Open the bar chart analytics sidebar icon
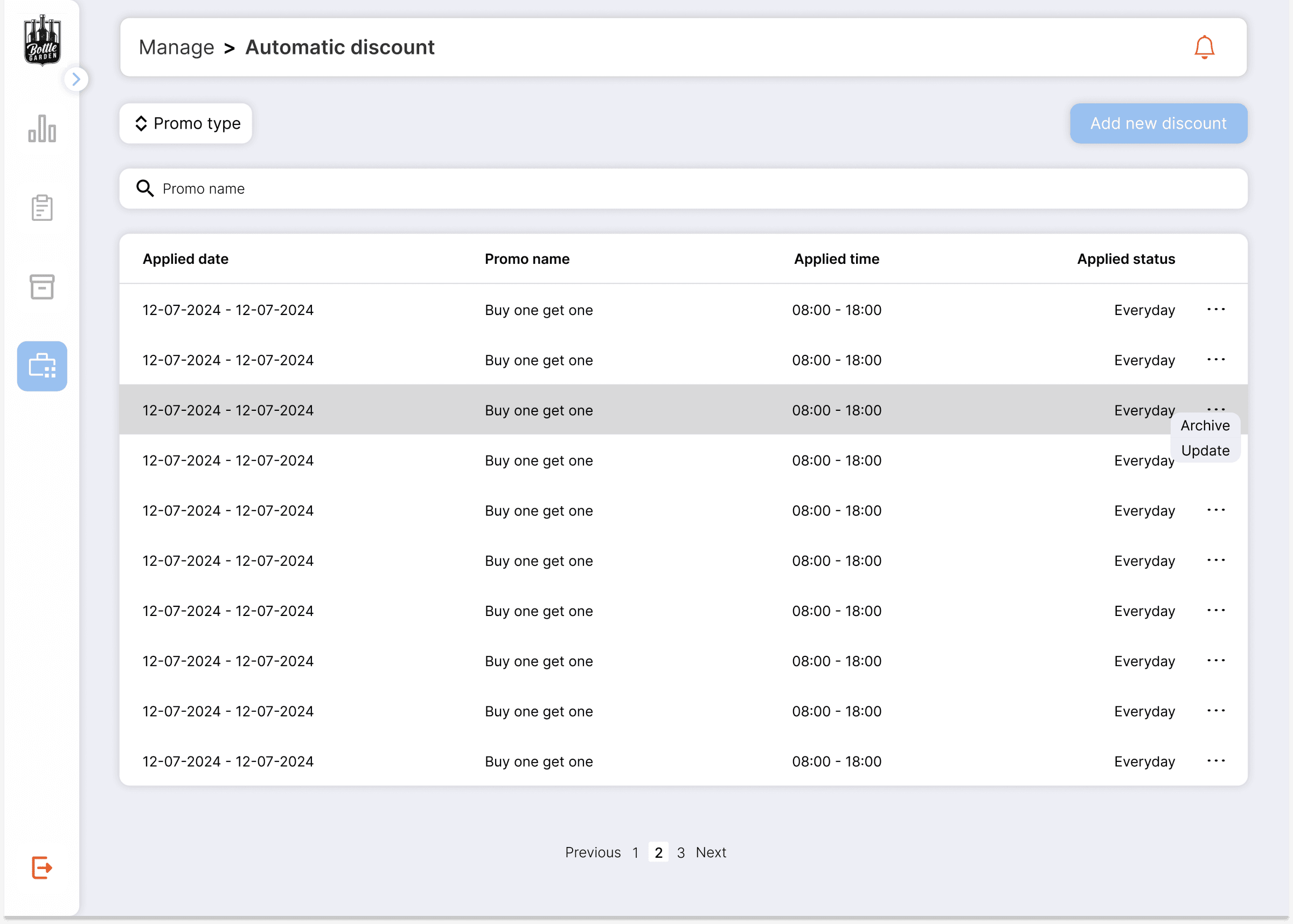1293x924 pixels. (42, 129)
